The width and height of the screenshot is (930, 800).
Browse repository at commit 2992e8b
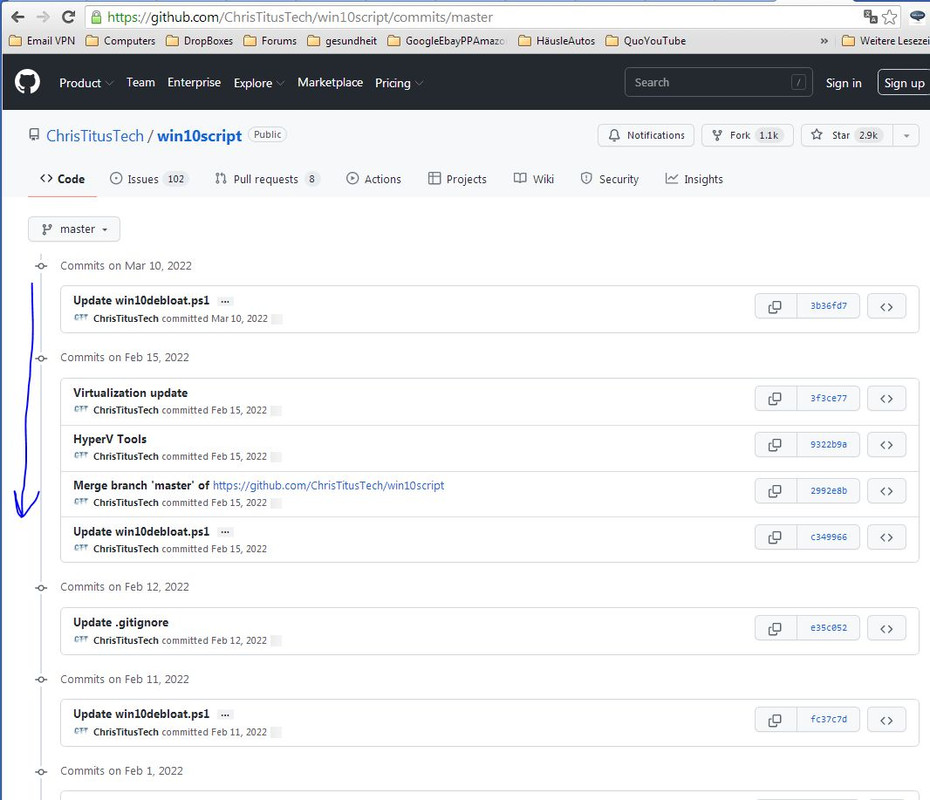(x=886, y=491)
